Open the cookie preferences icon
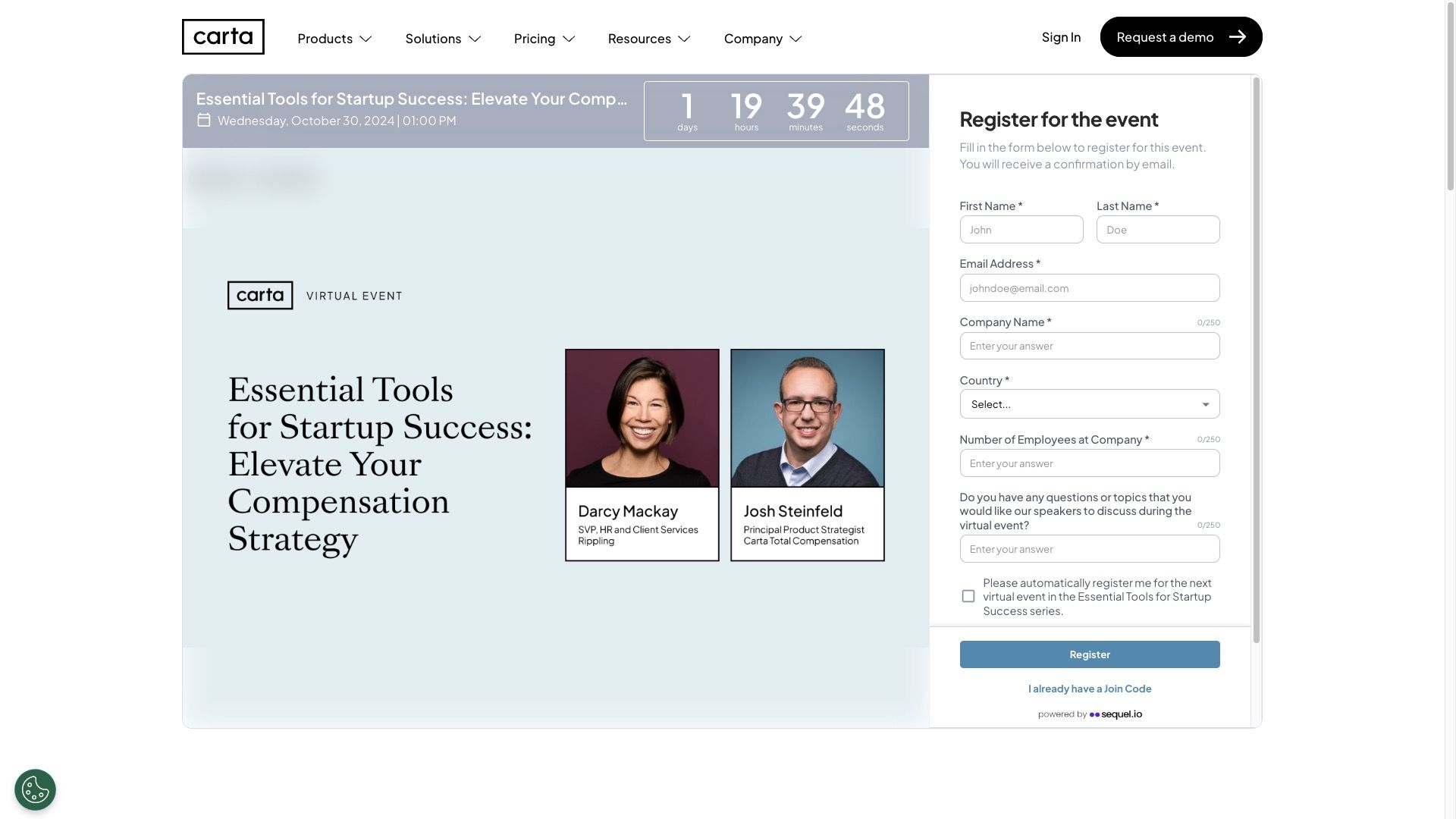 [x=35, y=790]
